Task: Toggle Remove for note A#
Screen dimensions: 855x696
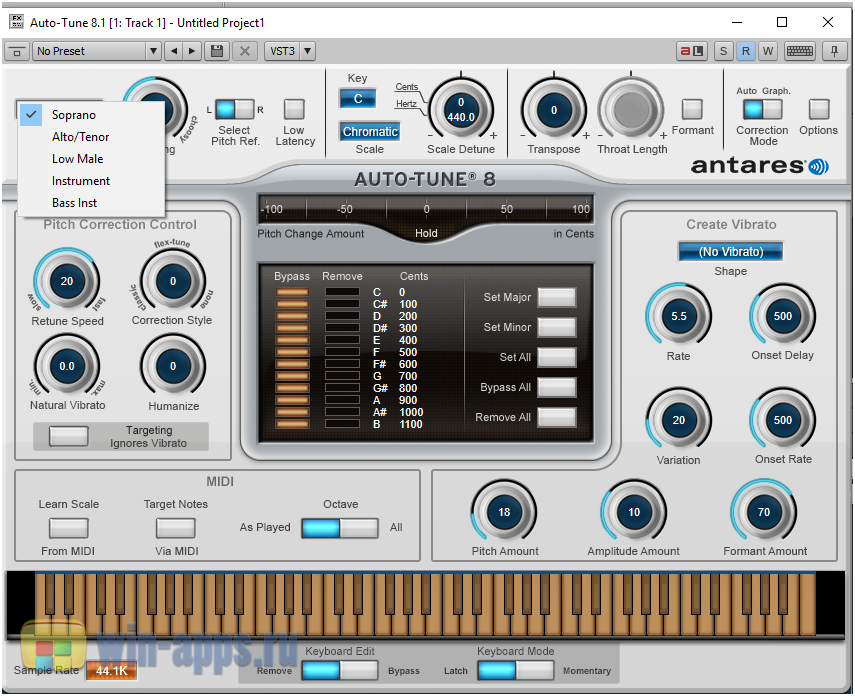Action: click(x=342, y=412)
